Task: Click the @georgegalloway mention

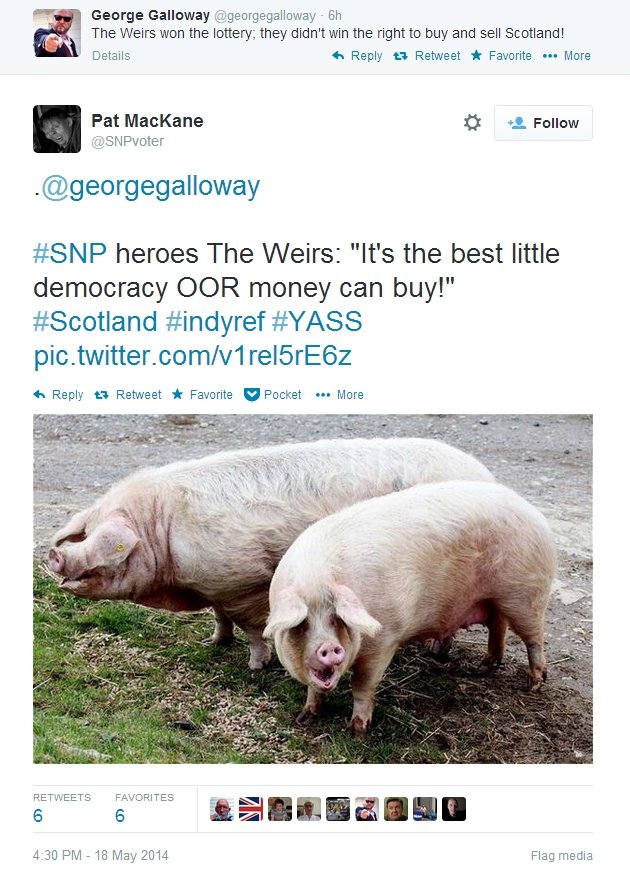Action: pyautogui.click(x=150, y=186)
